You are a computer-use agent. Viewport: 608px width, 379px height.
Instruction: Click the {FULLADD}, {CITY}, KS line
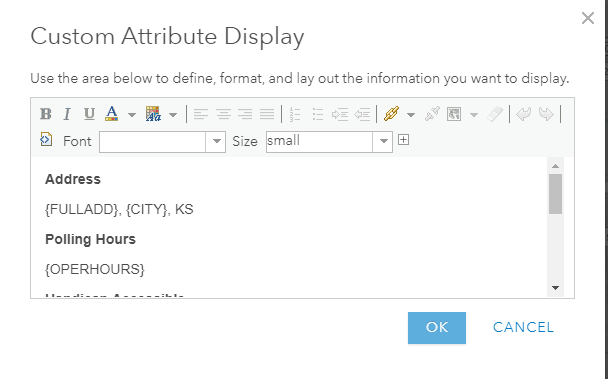click(119, 209)
